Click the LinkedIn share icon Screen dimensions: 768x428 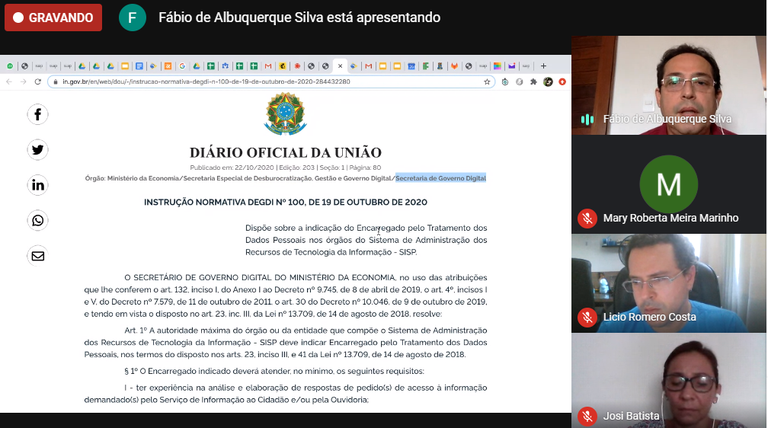38,185
